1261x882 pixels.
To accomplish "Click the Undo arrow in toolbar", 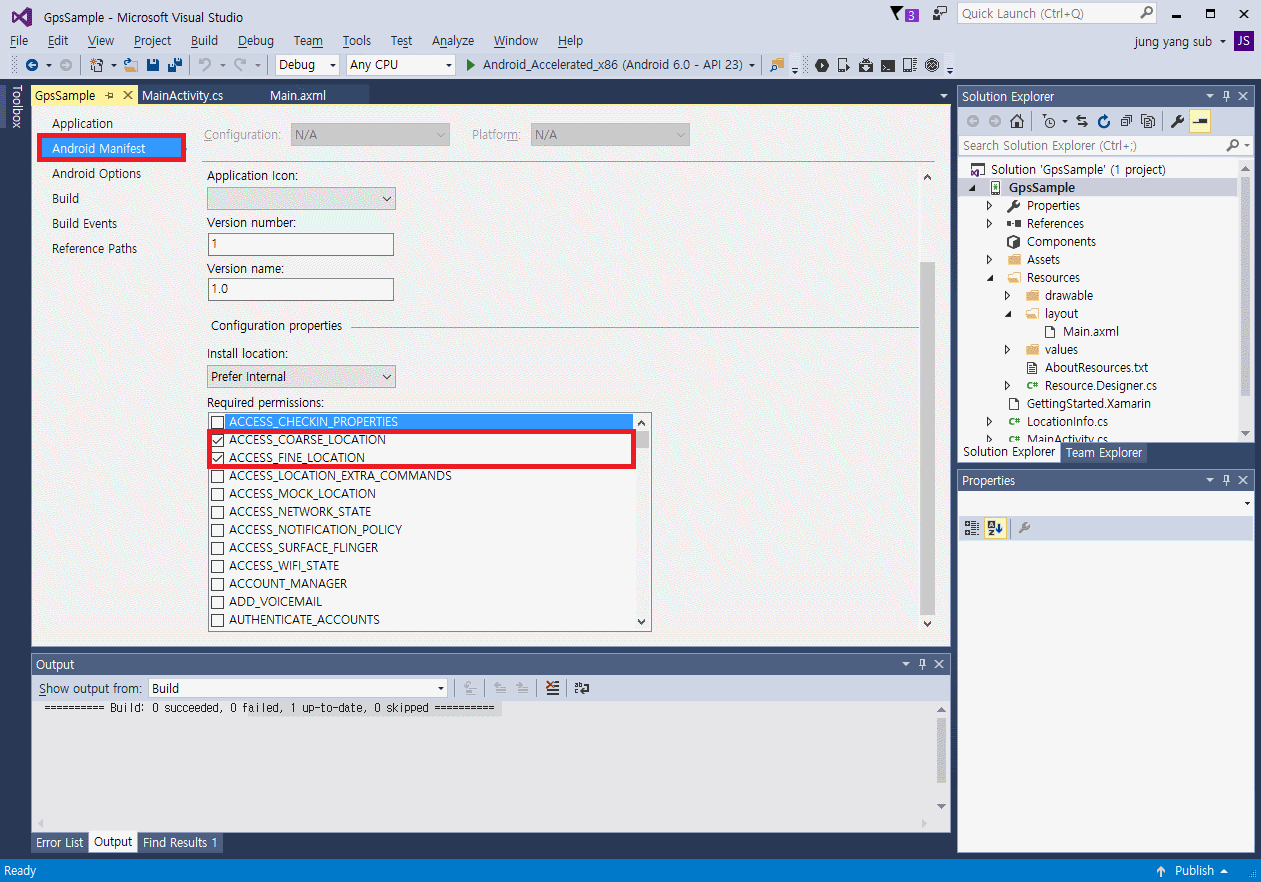I will pyautogui.click(x=205, y=65).
